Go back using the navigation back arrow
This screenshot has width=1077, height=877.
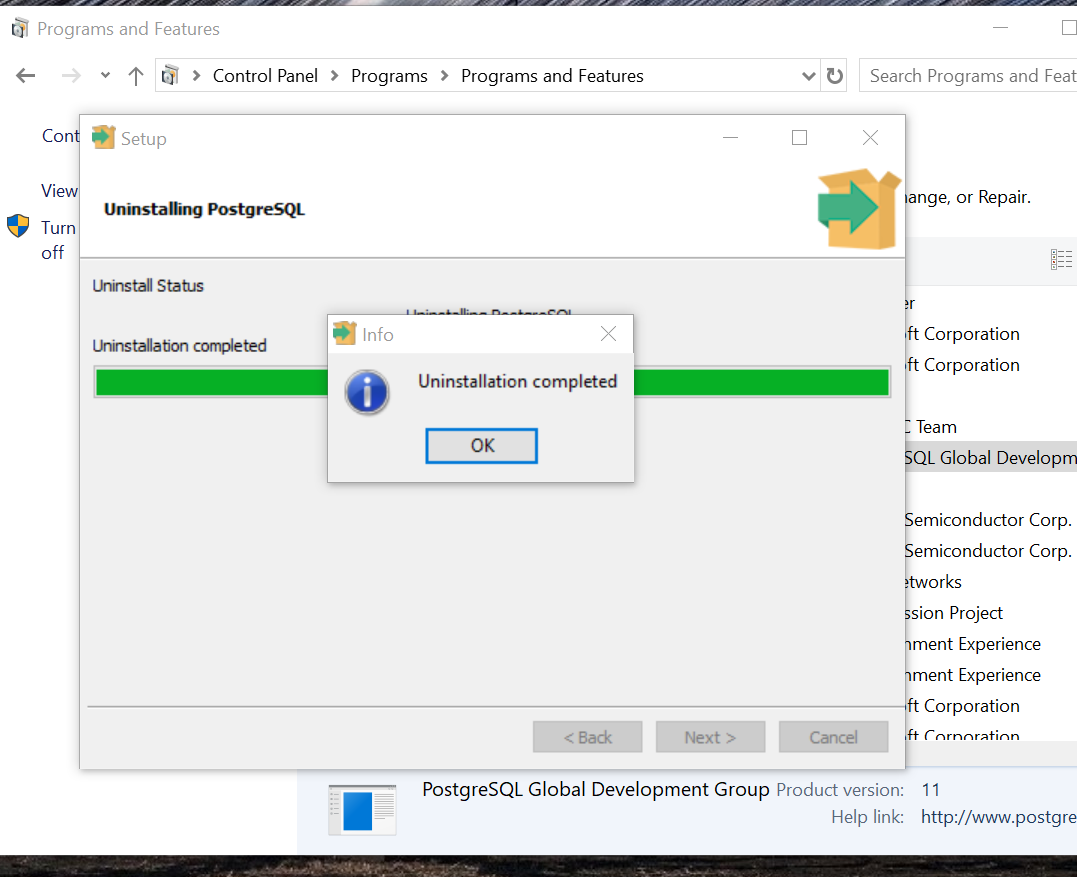coord(26,76)
